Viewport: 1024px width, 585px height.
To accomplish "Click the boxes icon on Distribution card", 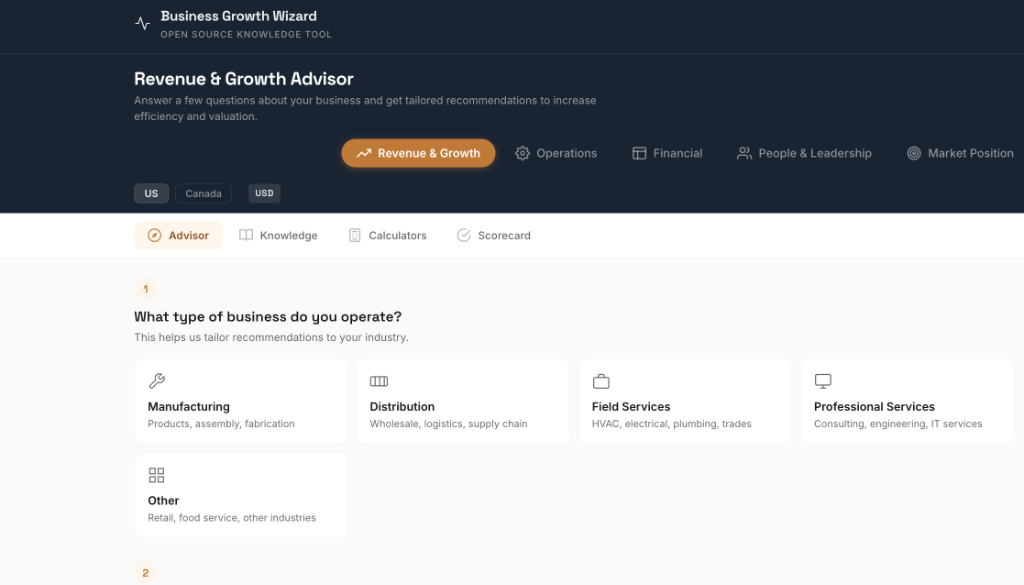I will click(379, 380).
